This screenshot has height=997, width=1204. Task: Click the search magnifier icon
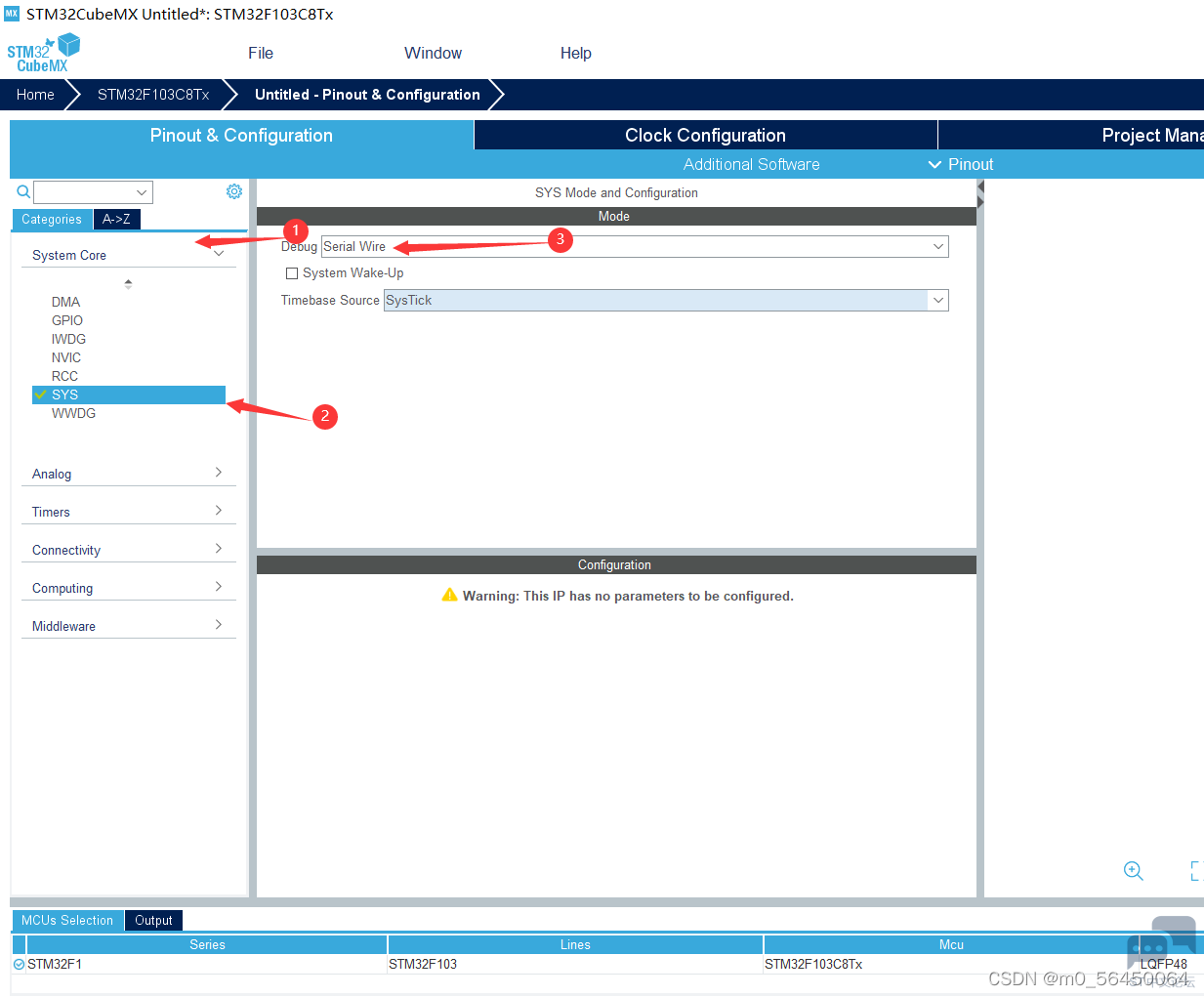pyautogui.click(x=23, y=191)
